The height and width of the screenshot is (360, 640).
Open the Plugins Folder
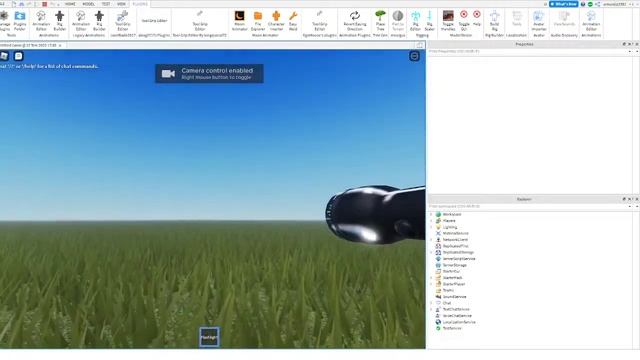[20, 21]
